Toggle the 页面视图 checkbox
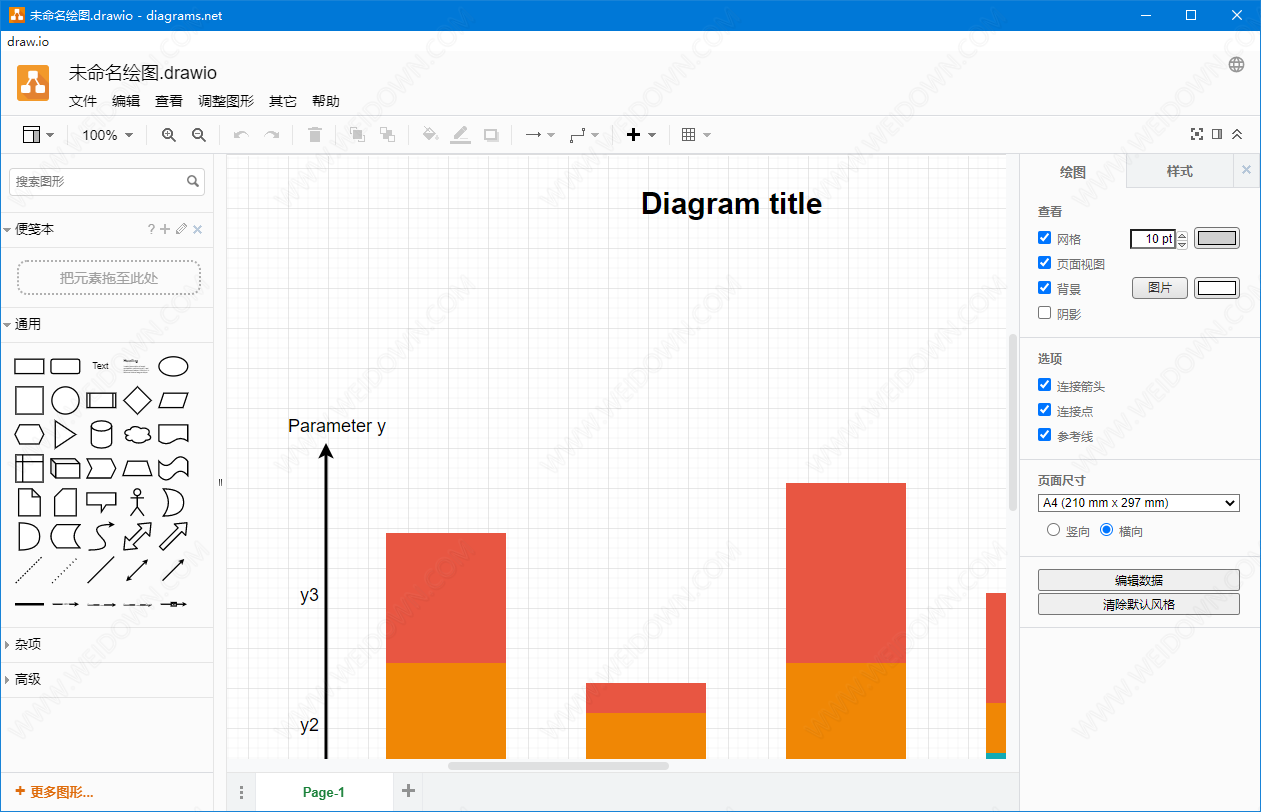Viewport: 1261px width, 812px height. [x=1045, y=263]
